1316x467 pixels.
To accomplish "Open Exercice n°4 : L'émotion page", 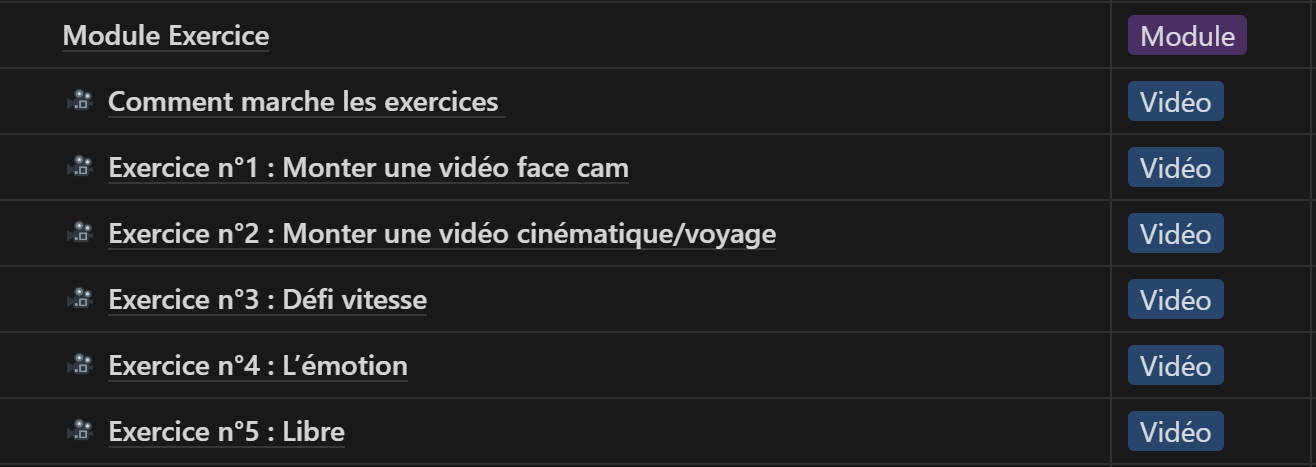I will (x=257, y=366).
